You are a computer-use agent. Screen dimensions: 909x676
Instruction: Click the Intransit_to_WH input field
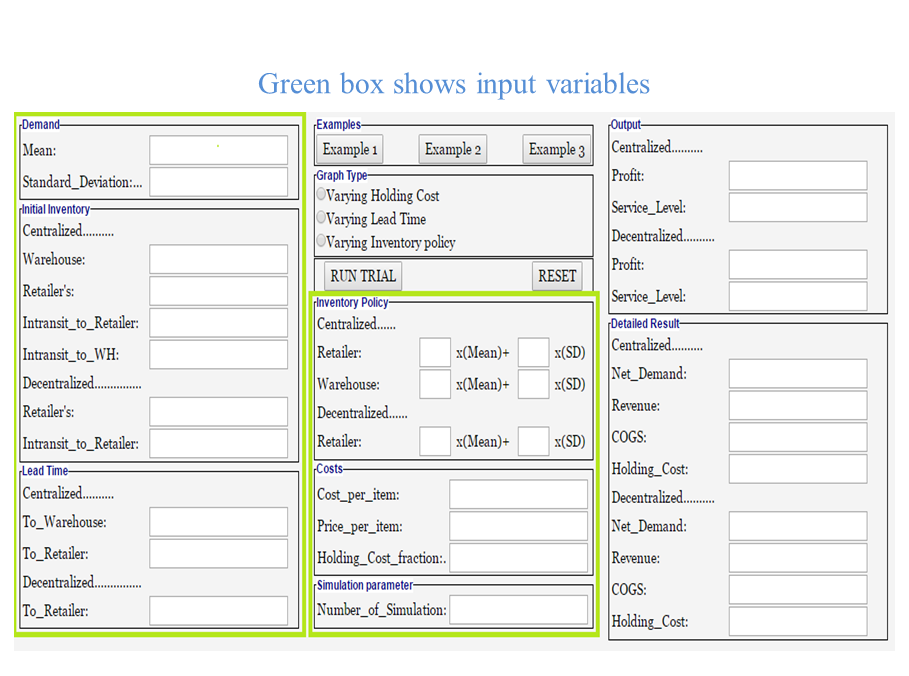coord(219,355)
